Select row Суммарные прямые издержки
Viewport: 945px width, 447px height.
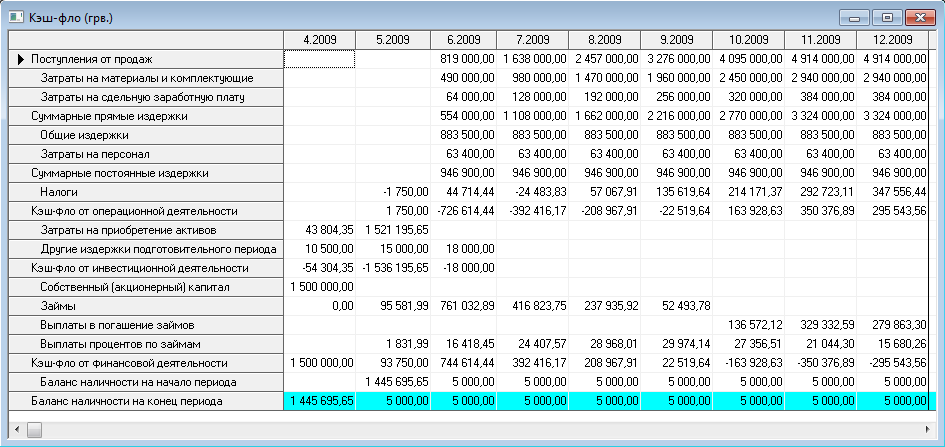(x=146, y=116)
